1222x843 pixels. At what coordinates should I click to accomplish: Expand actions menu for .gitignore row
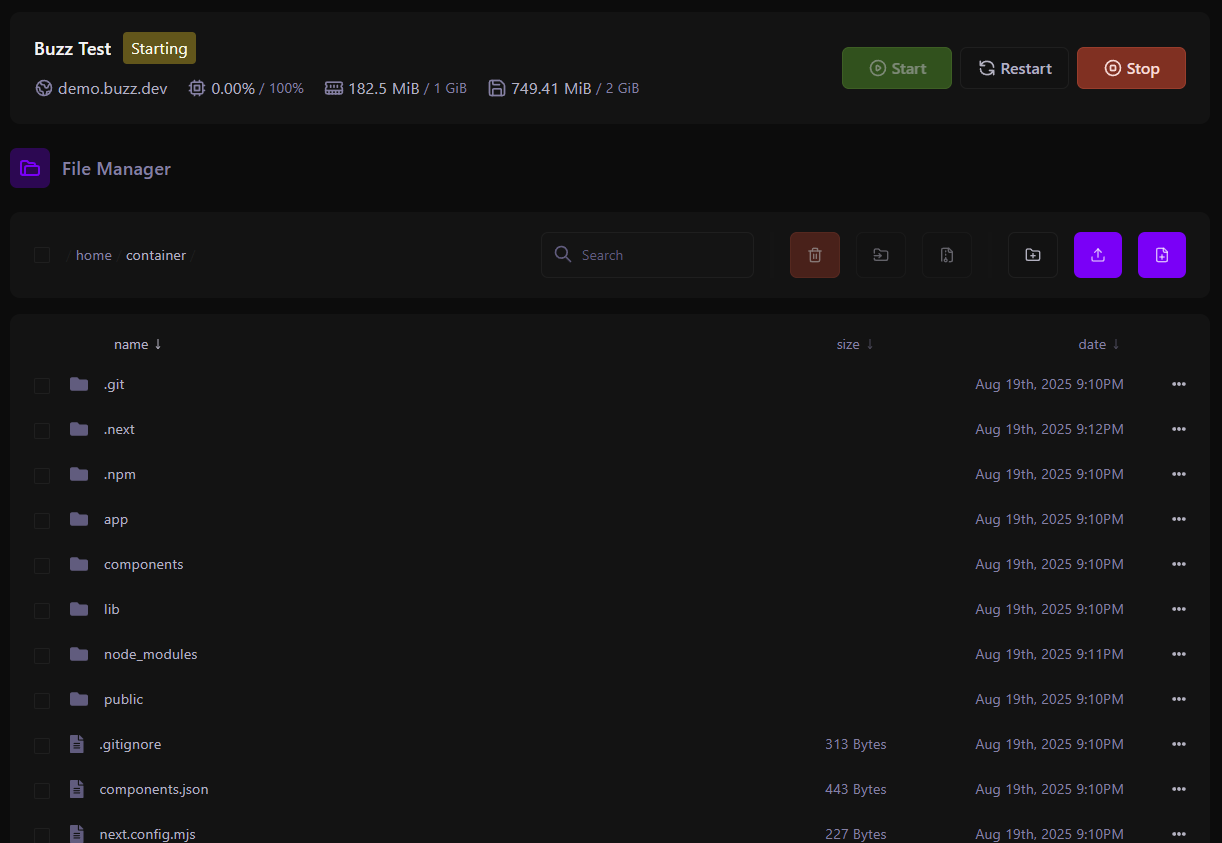tap(1178, 744)
